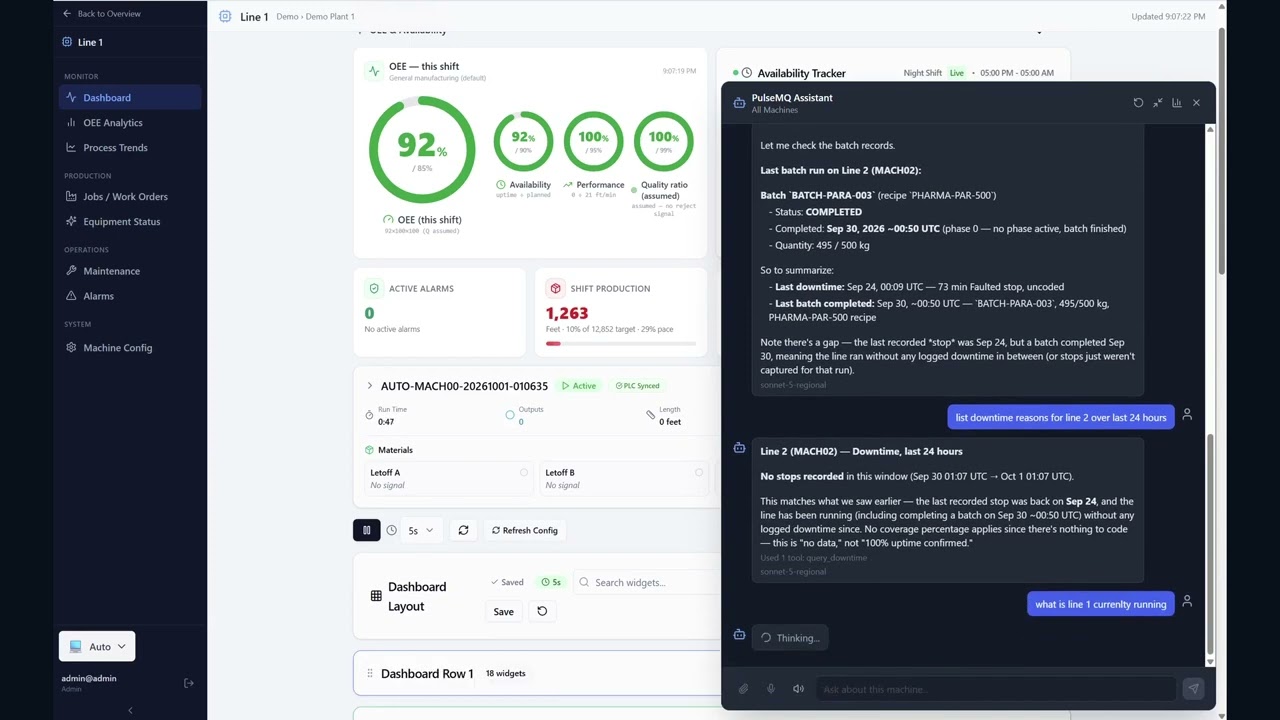Open the 5s refresh interval dropdown
1280x720 pixels.
(x=420, y=530)
